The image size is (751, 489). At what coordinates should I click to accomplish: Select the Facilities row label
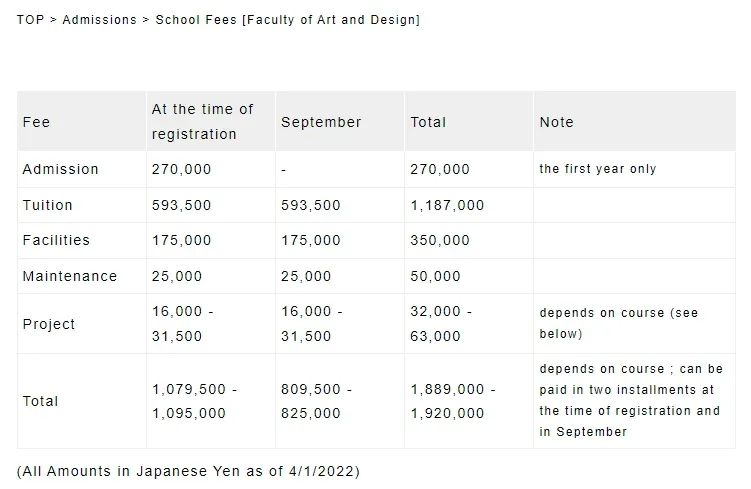(x=56, y=240)
